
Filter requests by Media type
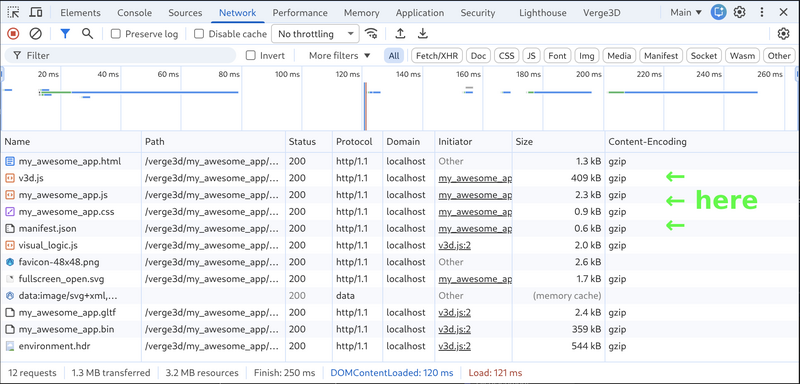[619, 56]
